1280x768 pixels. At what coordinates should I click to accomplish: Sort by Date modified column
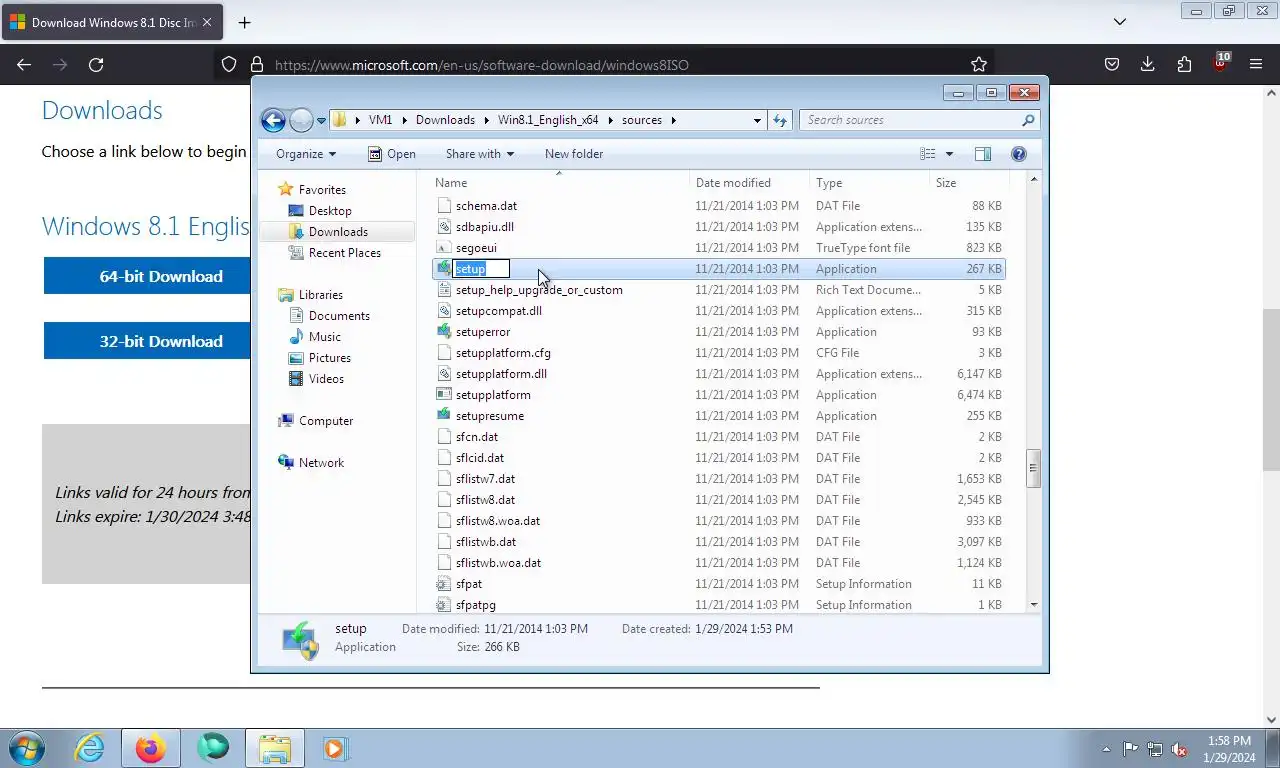click(x=750, y=183)
